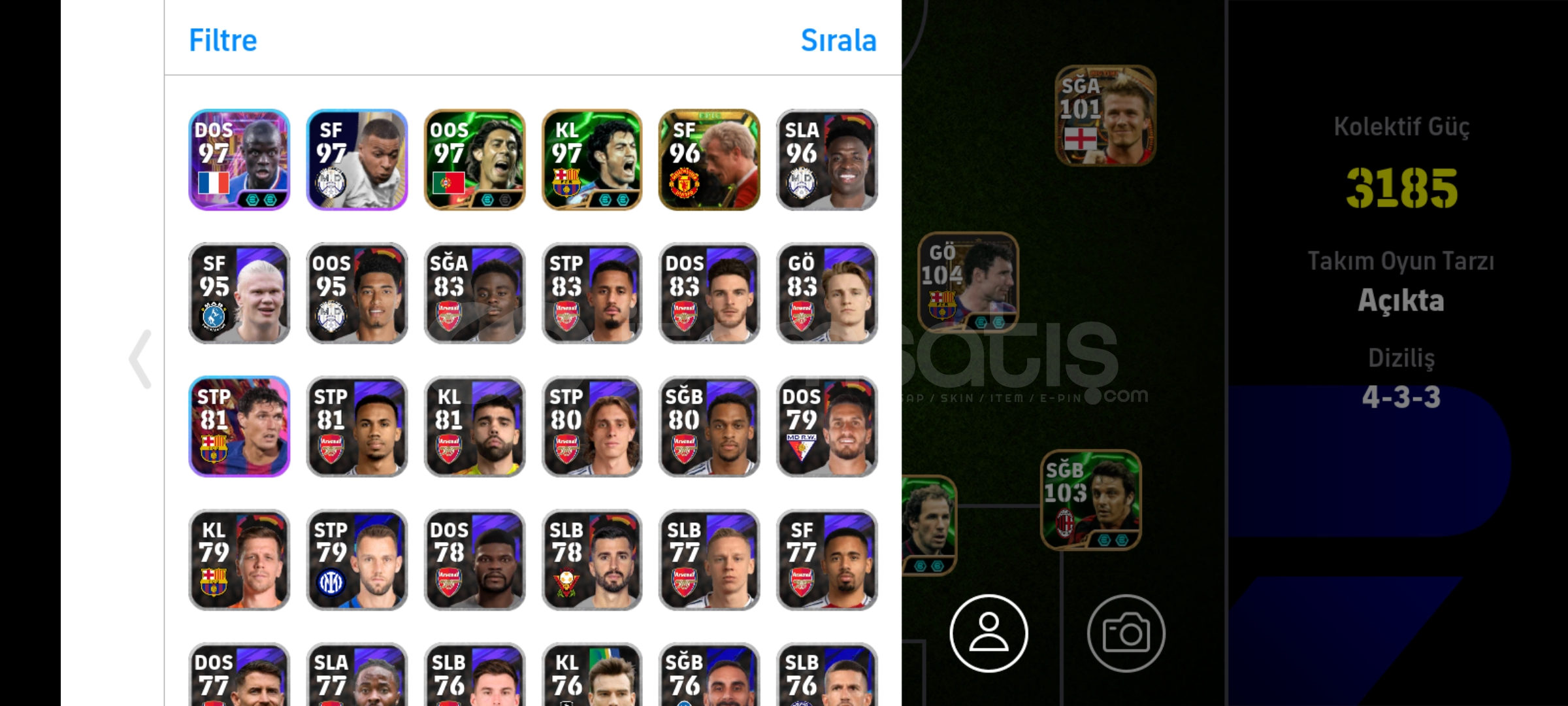The image size is (1568, 706).
Task: Tap the 4-3-3 formation label
Action: [1401, 397]
